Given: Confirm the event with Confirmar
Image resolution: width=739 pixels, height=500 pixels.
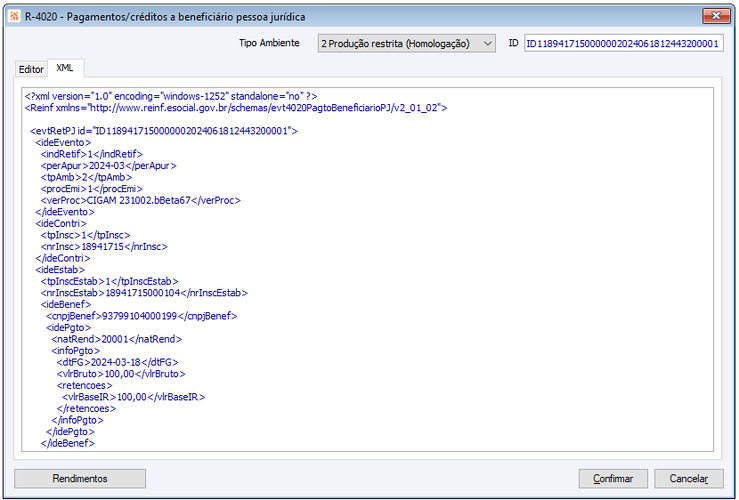Looking at the screenshot, I should coord(613,478).
